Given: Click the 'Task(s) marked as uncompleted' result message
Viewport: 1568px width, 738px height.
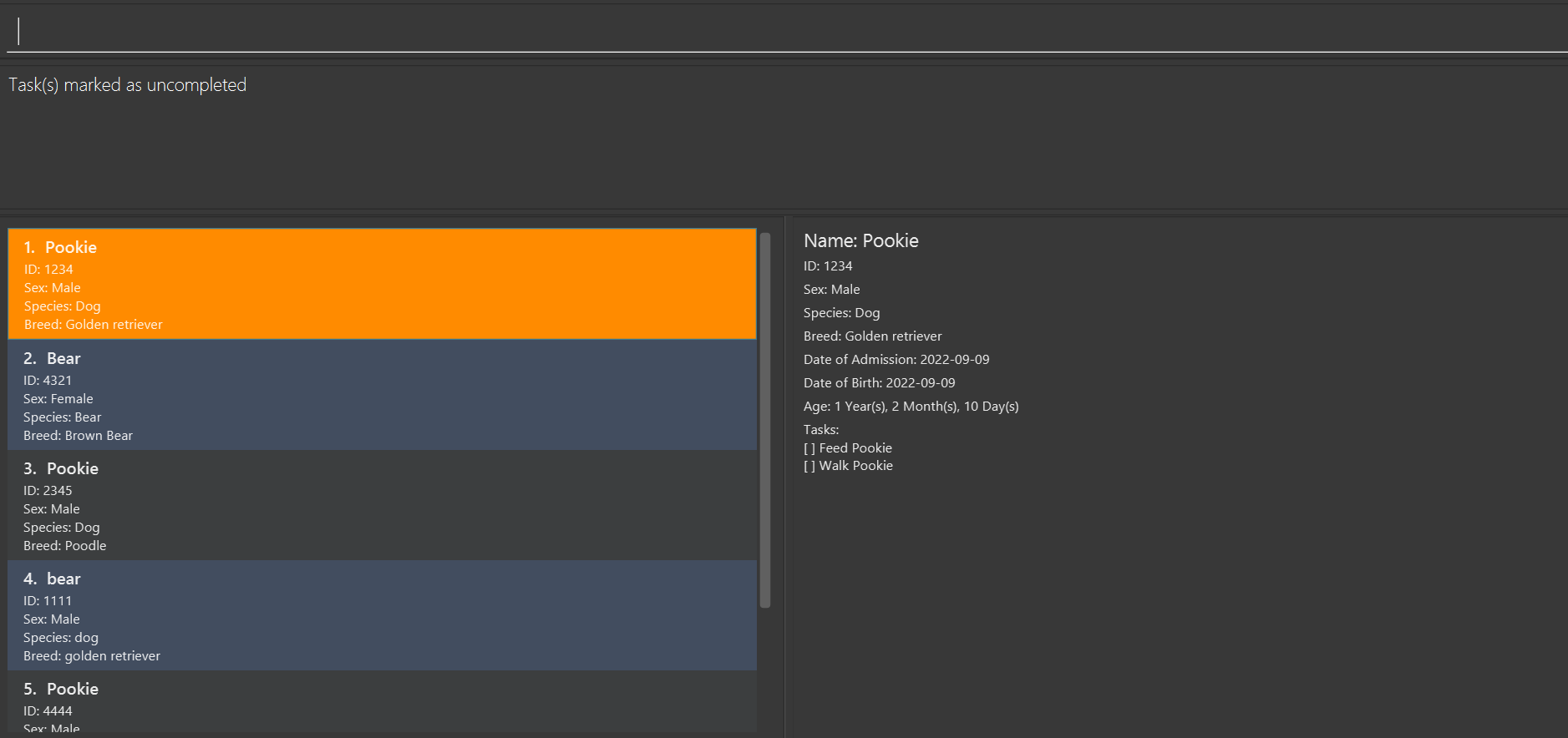Looking at the screenshot, I should pos(127,85).
